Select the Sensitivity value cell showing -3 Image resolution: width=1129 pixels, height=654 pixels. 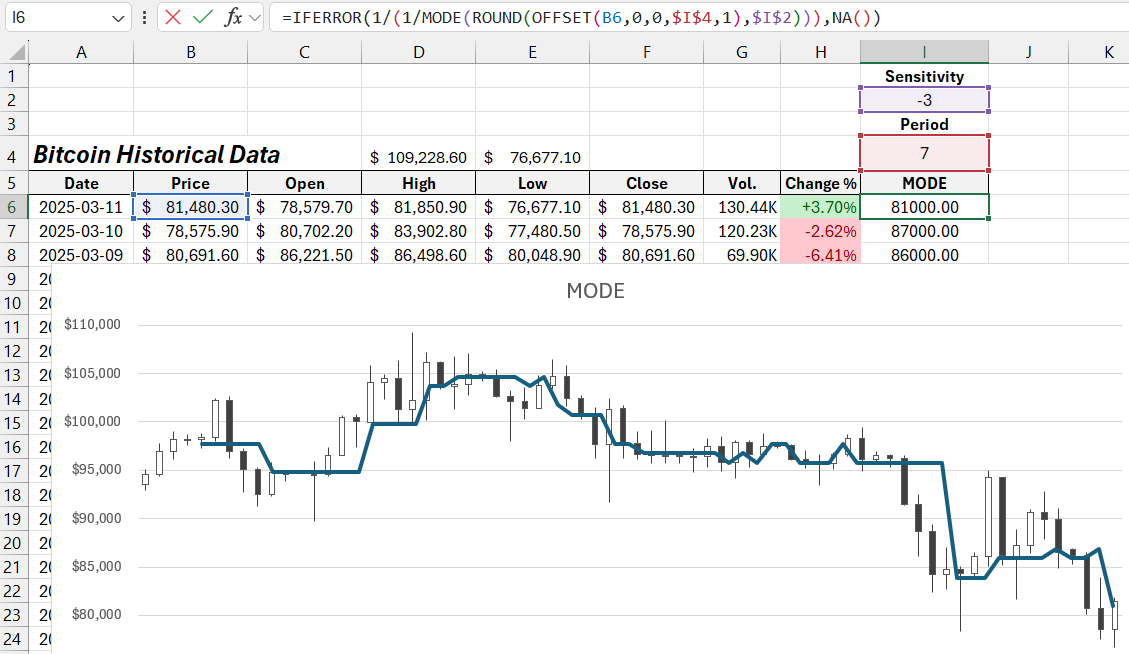(x=923, y=100)
